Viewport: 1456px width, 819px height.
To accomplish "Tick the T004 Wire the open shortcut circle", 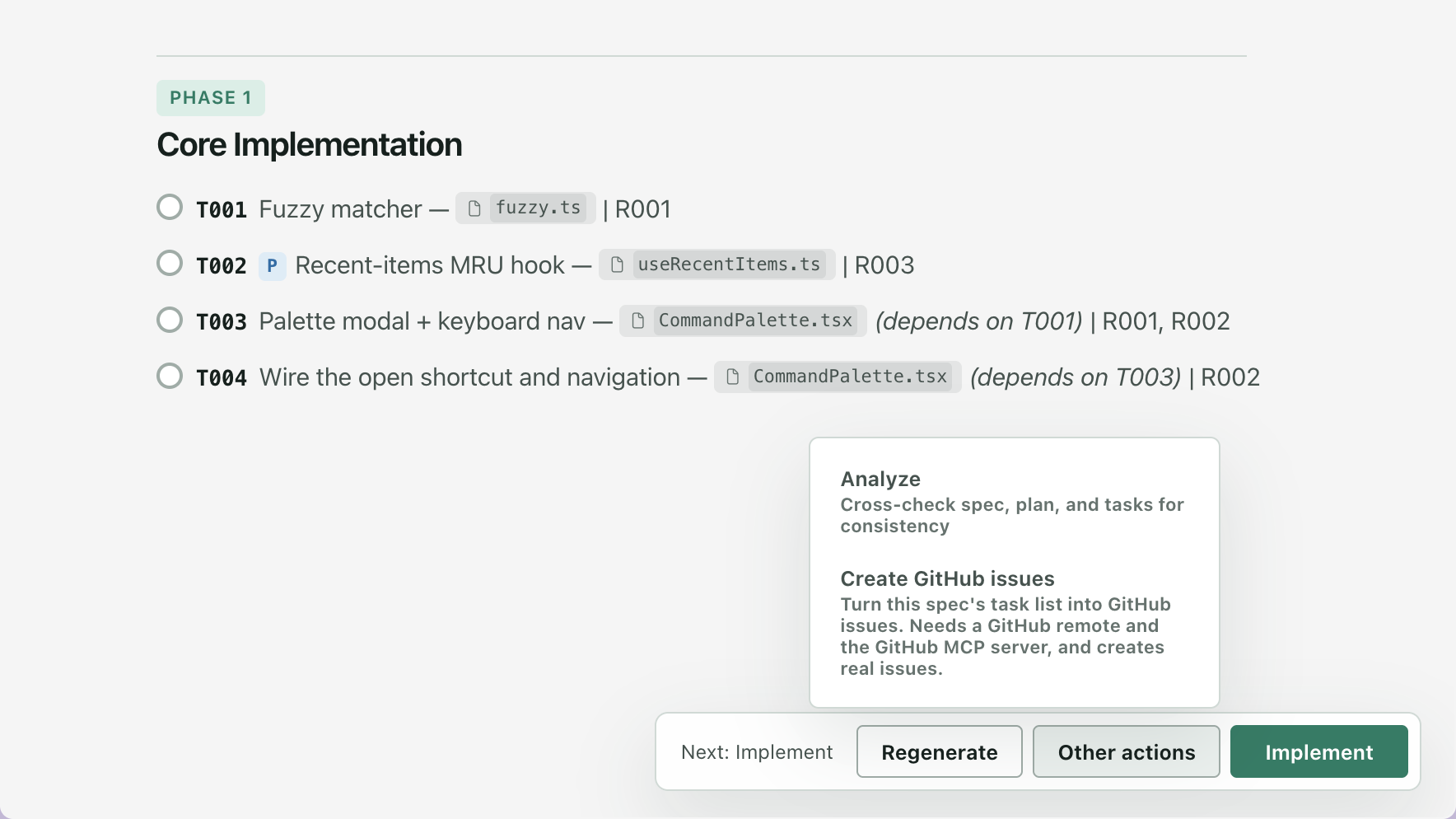I will [x=170, y=376].
